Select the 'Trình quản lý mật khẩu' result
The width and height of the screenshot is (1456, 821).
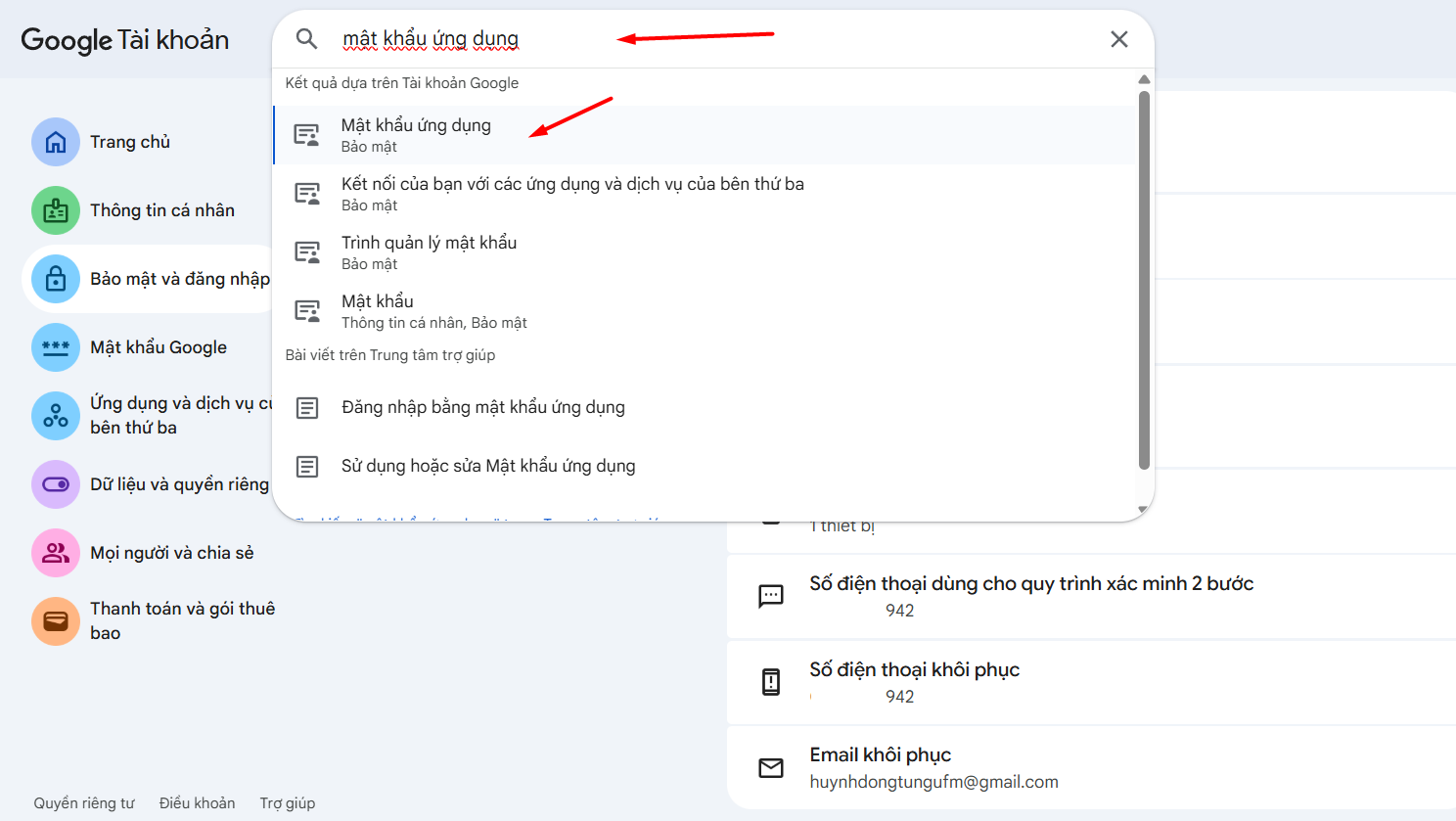[x=705, y=252]
